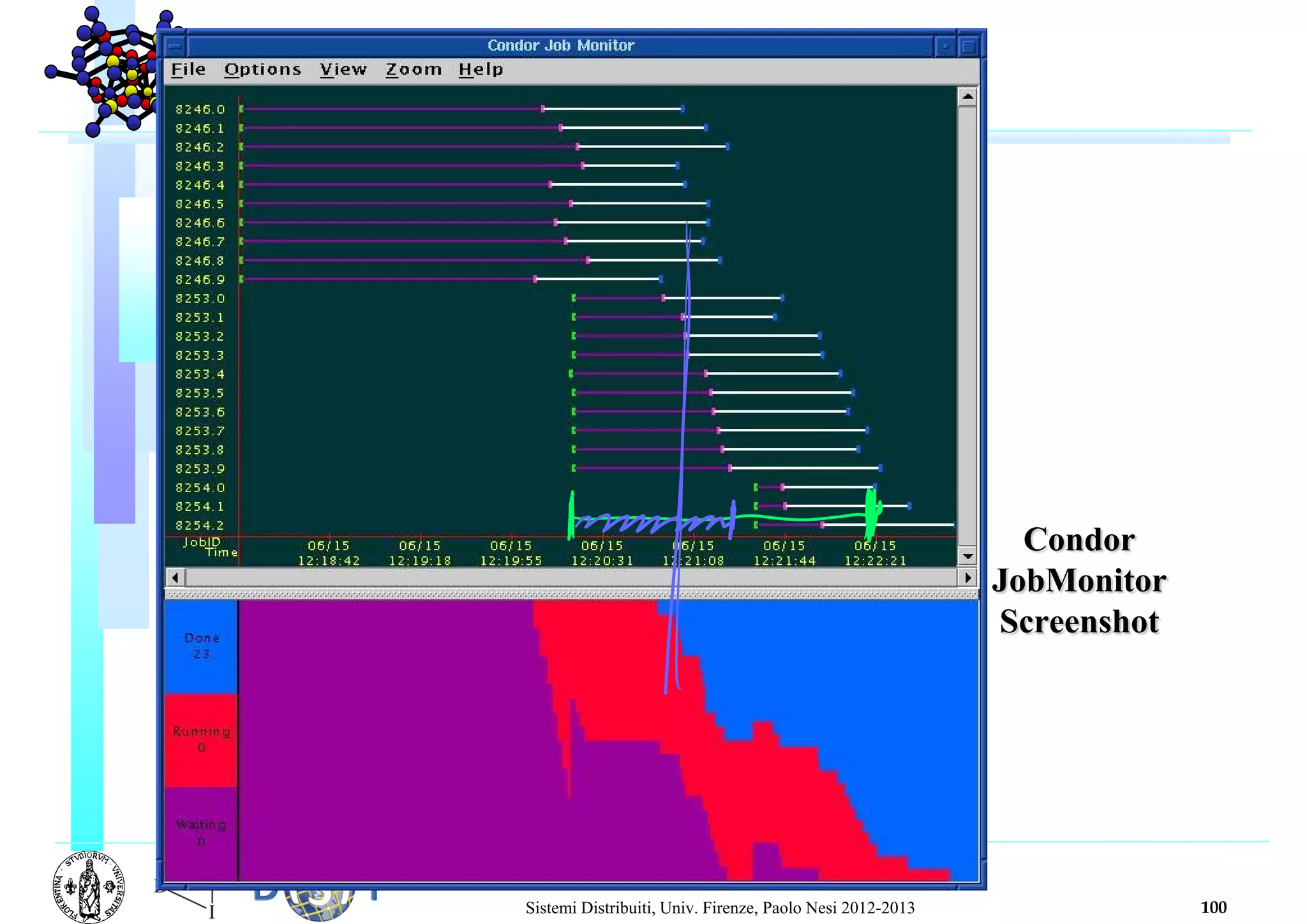Screen dimensions: 1307x924
Task: Click the scroll down arrow of job list
Action: coord(967,556)
